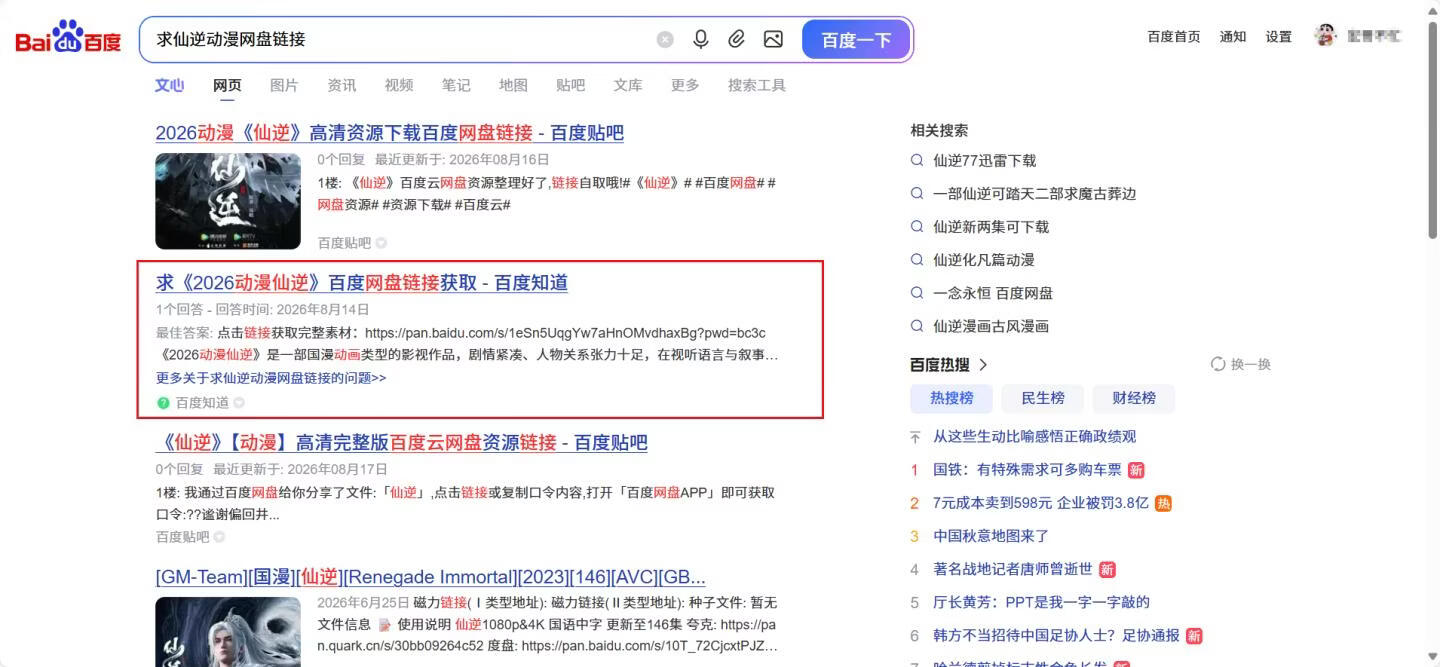Search related 仙逆漫画古风漫画
Viewport: 1440px width, 667px height.
[x=991, y=326]
